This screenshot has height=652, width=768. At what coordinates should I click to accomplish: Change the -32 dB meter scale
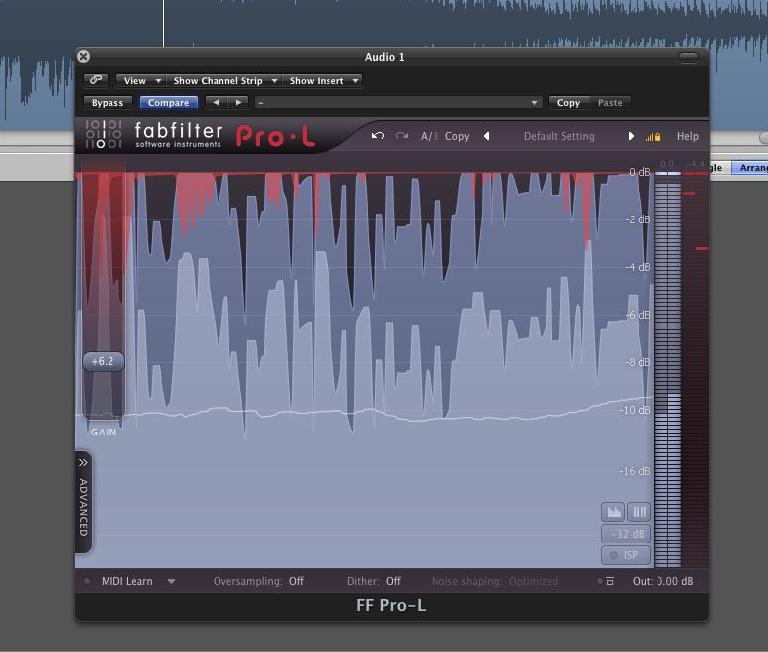626,534
